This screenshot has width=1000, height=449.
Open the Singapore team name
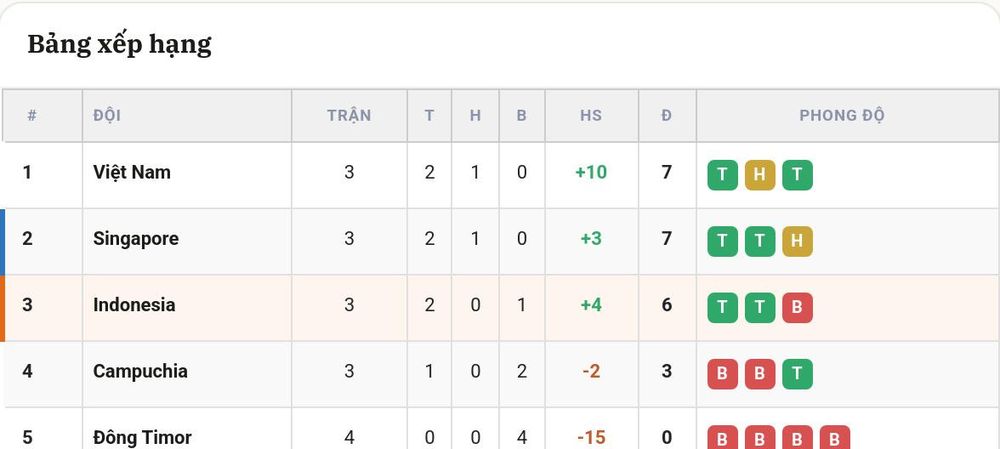point(136,239)
